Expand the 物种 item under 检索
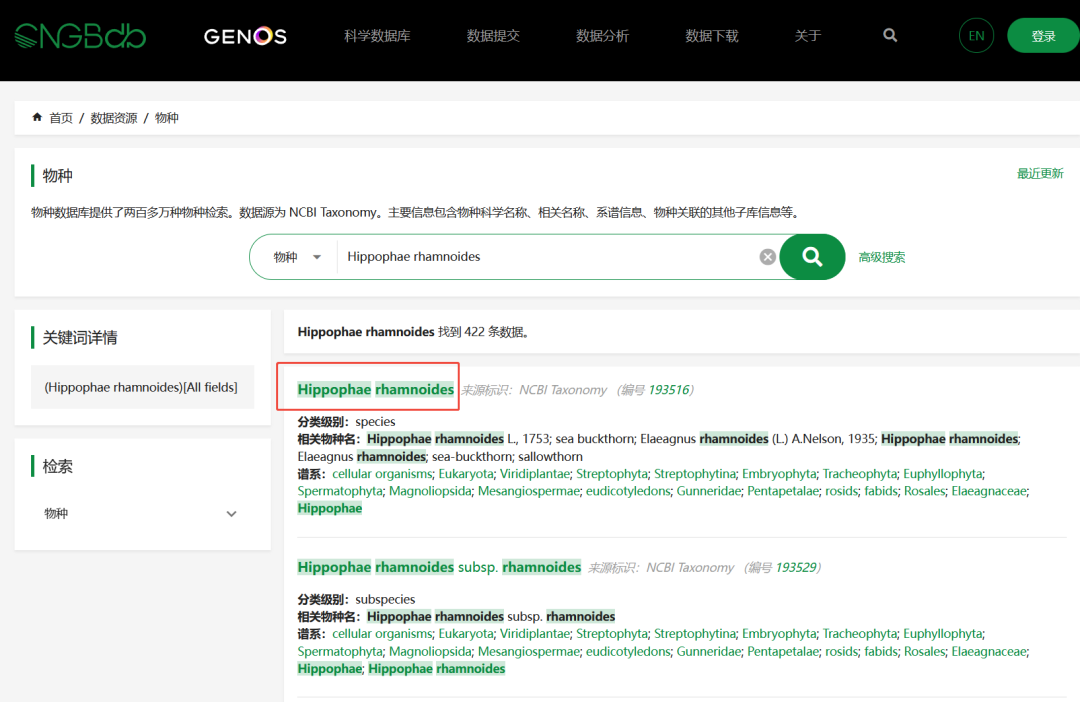The width and height of the screenshot is (1080, 702). 141,513
